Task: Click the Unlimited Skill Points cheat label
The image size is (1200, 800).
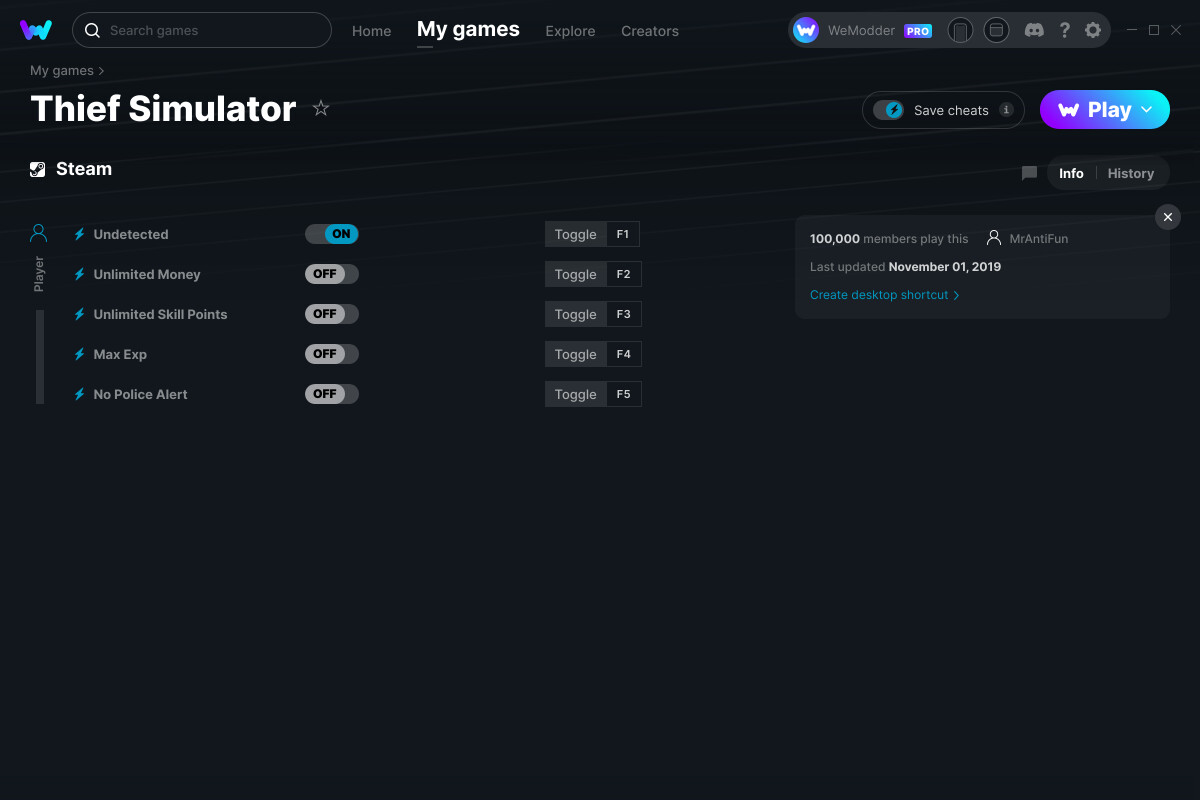Action: (x=161, y=314)
